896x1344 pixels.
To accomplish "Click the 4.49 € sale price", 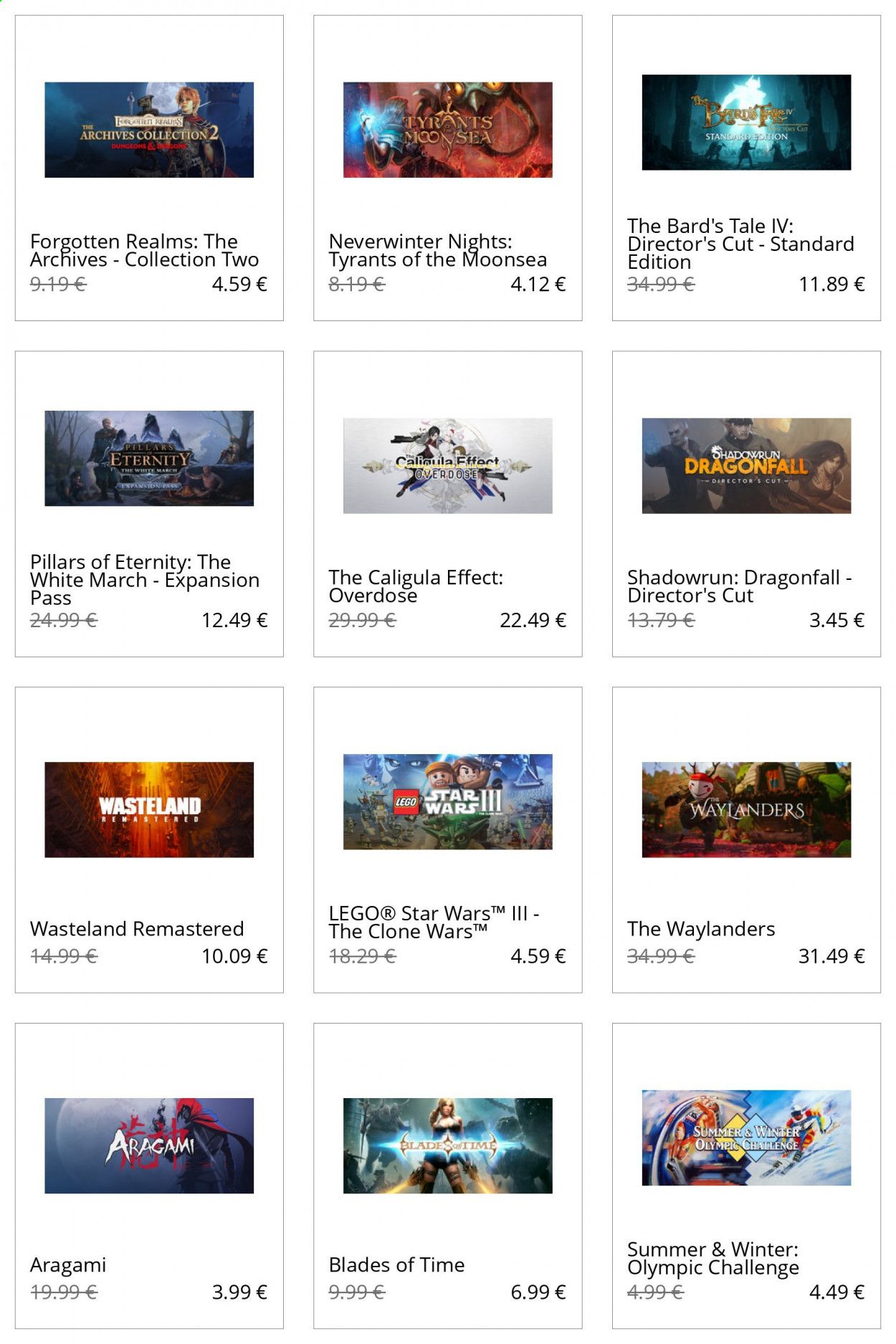I will [837, 1292].
